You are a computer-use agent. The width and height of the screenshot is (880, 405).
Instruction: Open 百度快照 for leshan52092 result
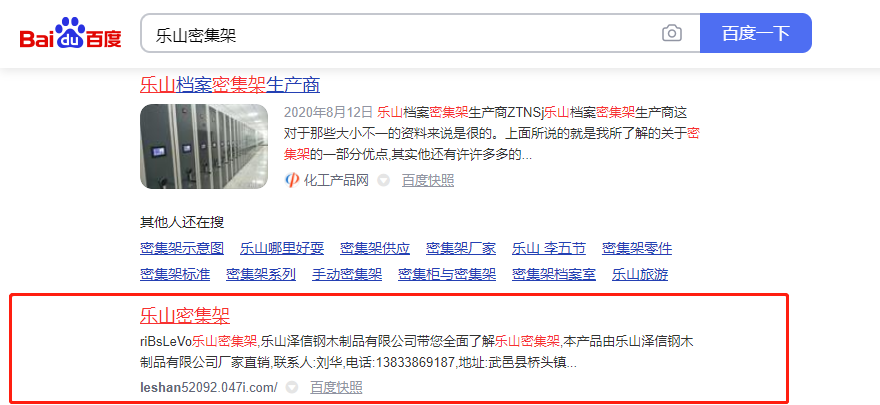pyautogui.click(x=336, y=387)
